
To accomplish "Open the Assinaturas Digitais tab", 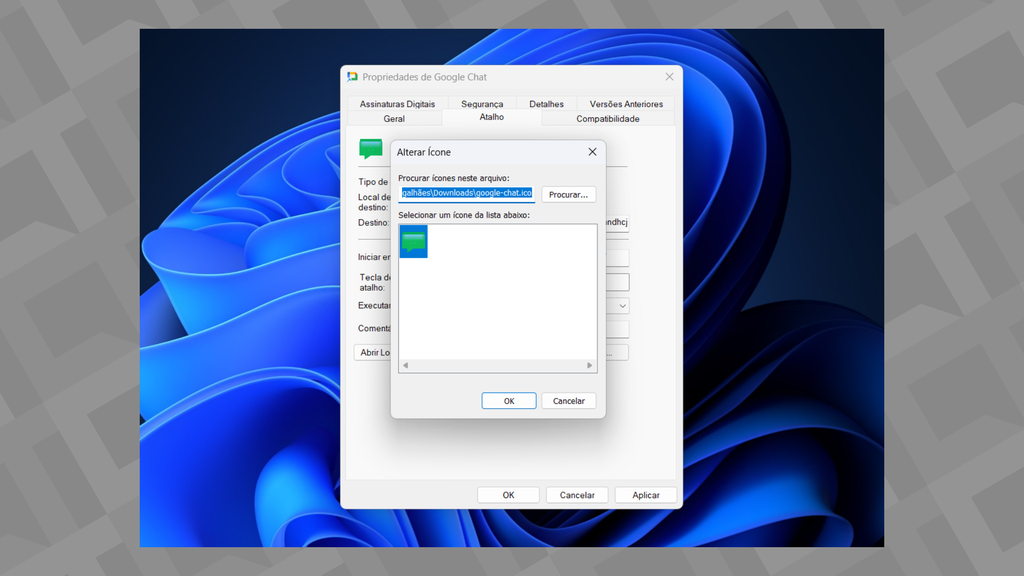I will pyautogui.click(x=397, y=104).
